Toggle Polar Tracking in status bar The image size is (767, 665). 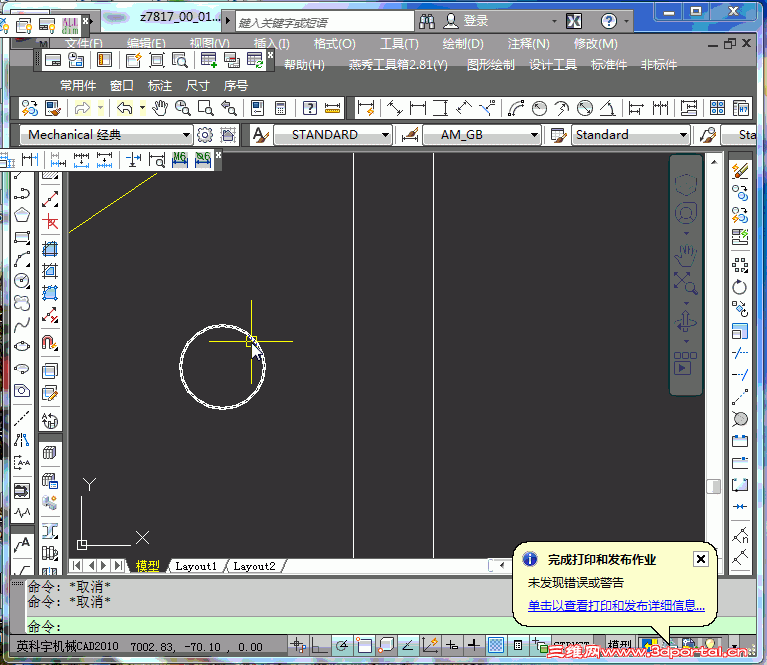coord(341,646)
